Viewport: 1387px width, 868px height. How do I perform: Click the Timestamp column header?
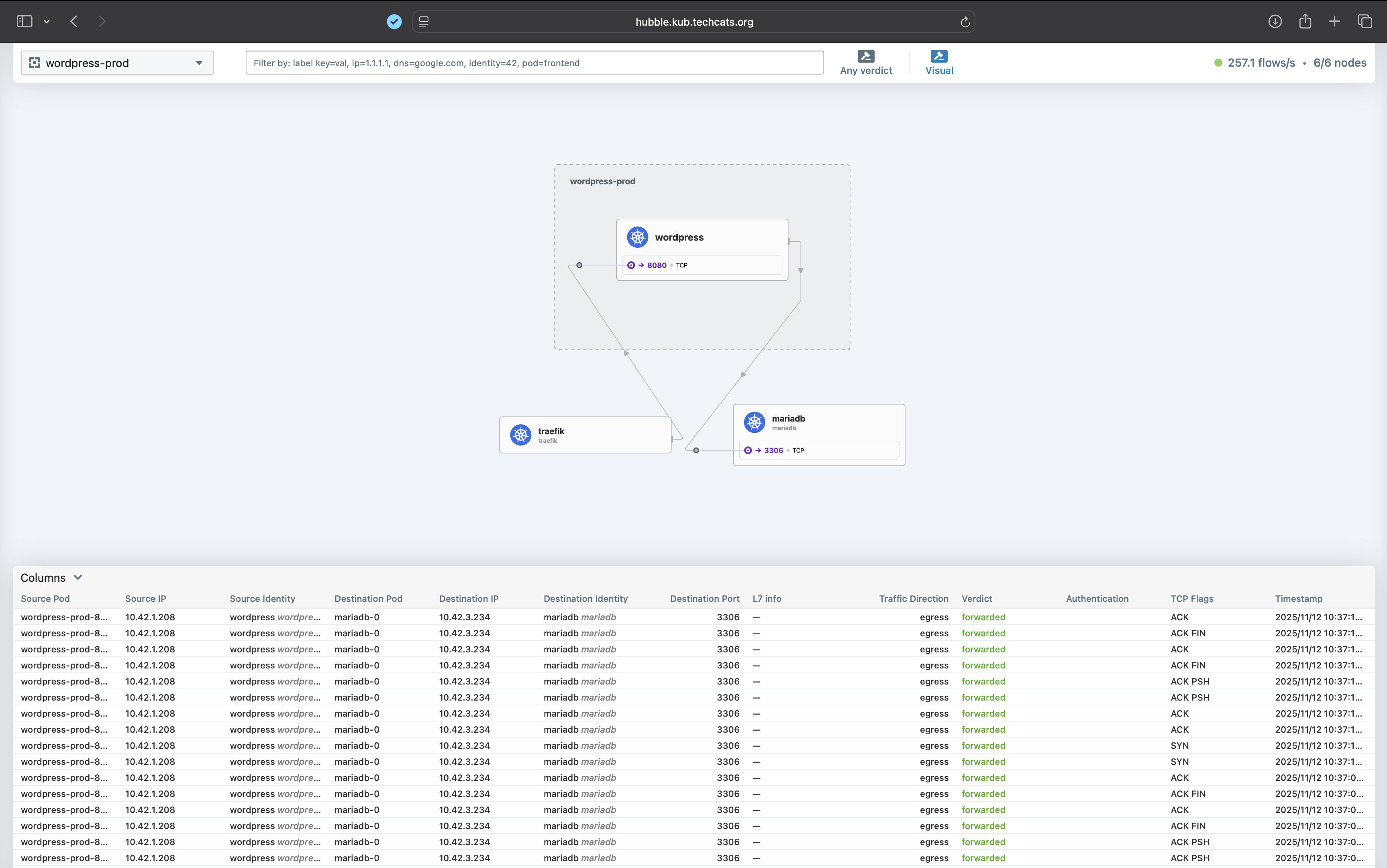pos(1299,598)
